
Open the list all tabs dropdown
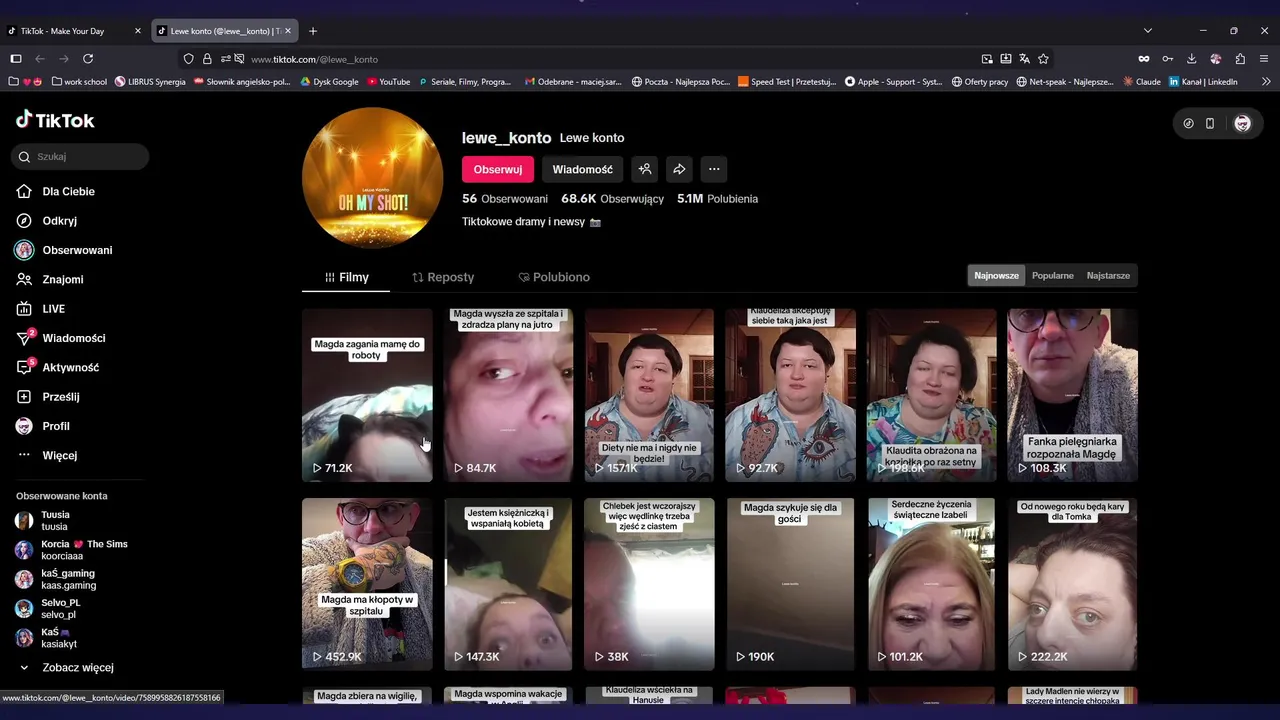[1148, 31]
